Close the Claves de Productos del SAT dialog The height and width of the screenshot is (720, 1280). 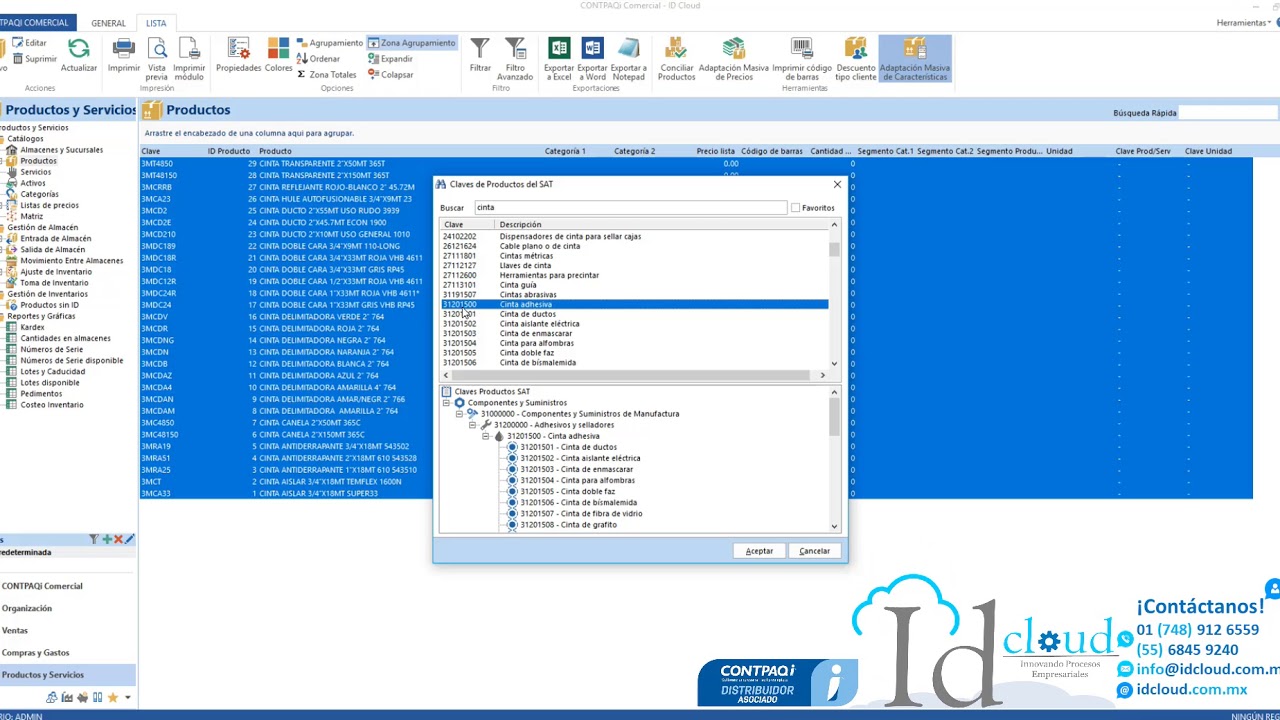[x=837, y=185]
